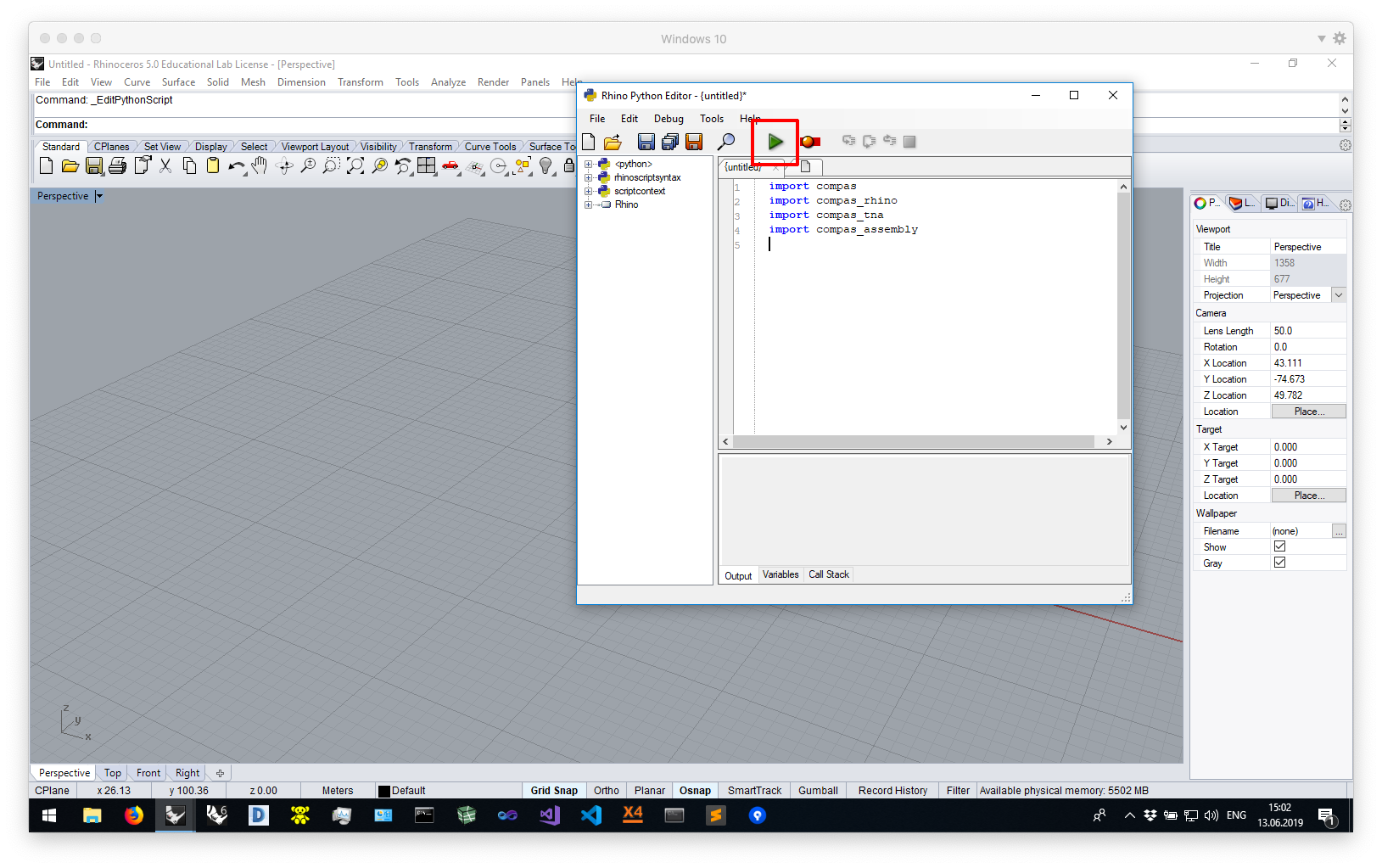Click Open folder icon in Rhino Standard toolbar

pos(70,165)
